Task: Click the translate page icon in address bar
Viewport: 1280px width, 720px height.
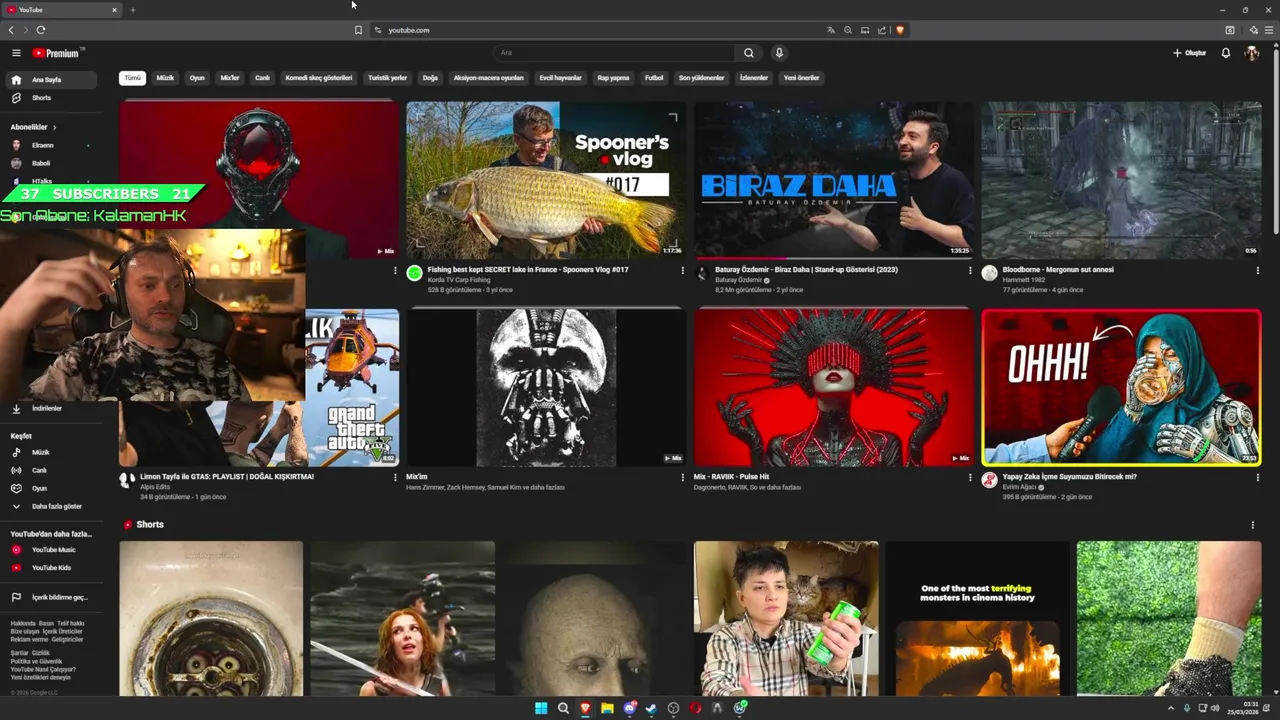Action: click(830, 30)
